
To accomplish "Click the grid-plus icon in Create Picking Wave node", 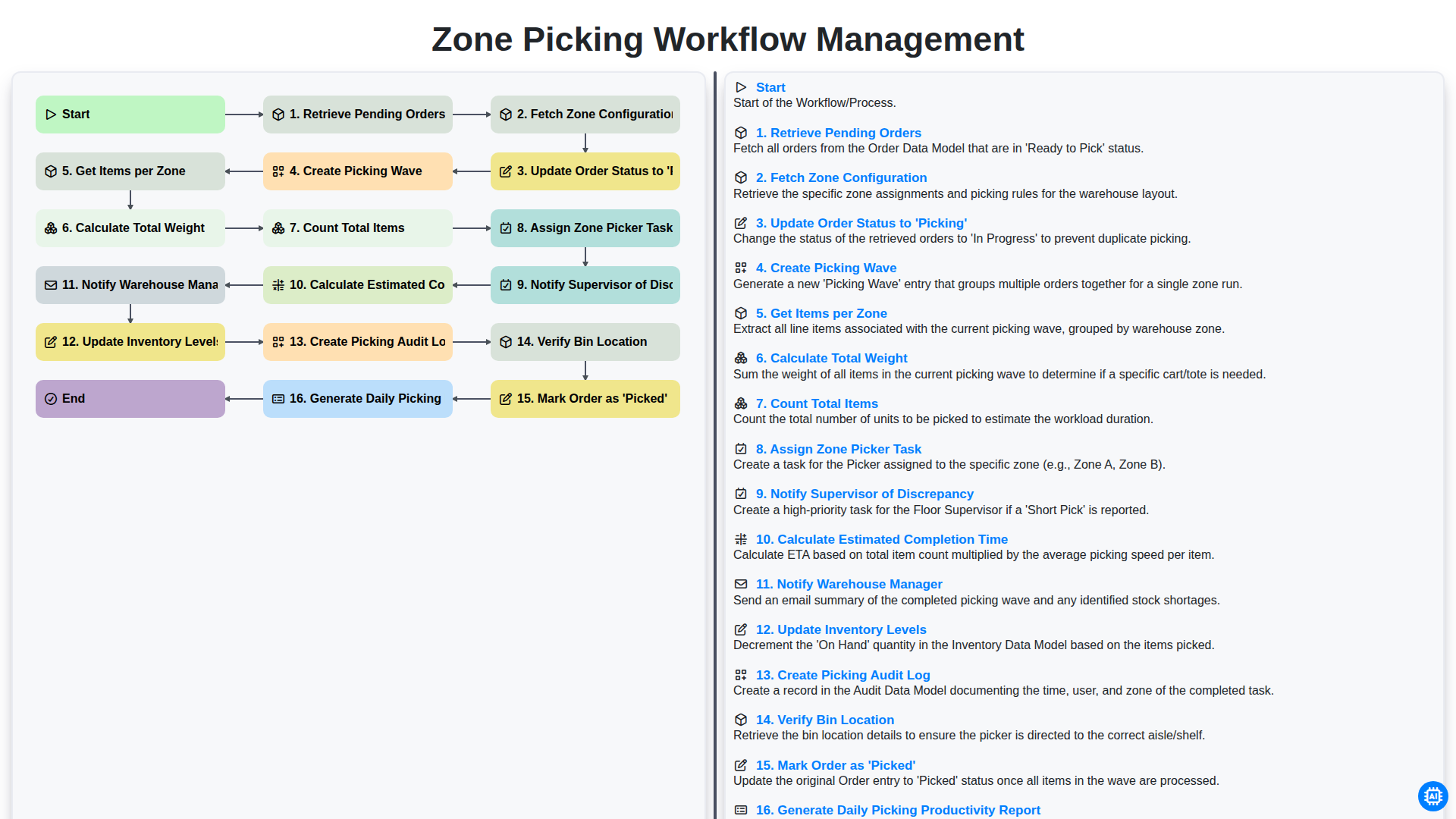I will [x=278, y=171].
